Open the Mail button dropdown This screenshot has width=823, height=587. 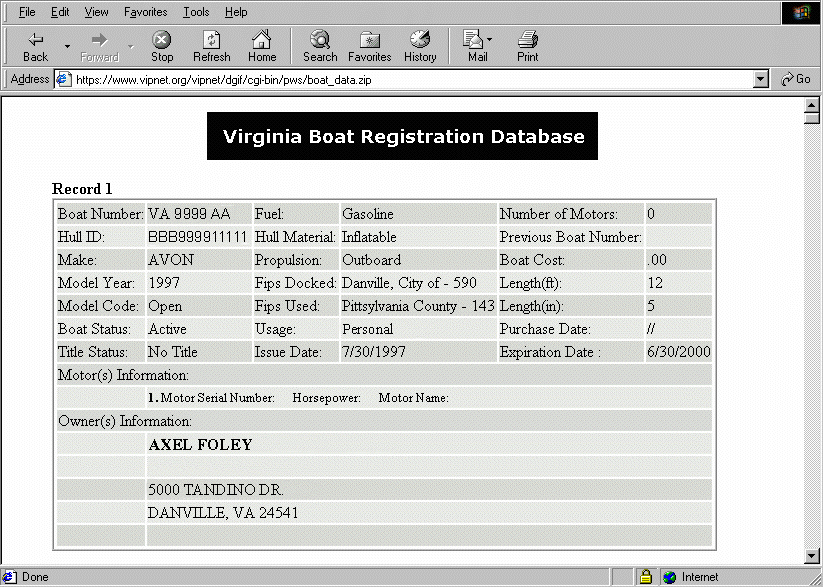[489, 39]
